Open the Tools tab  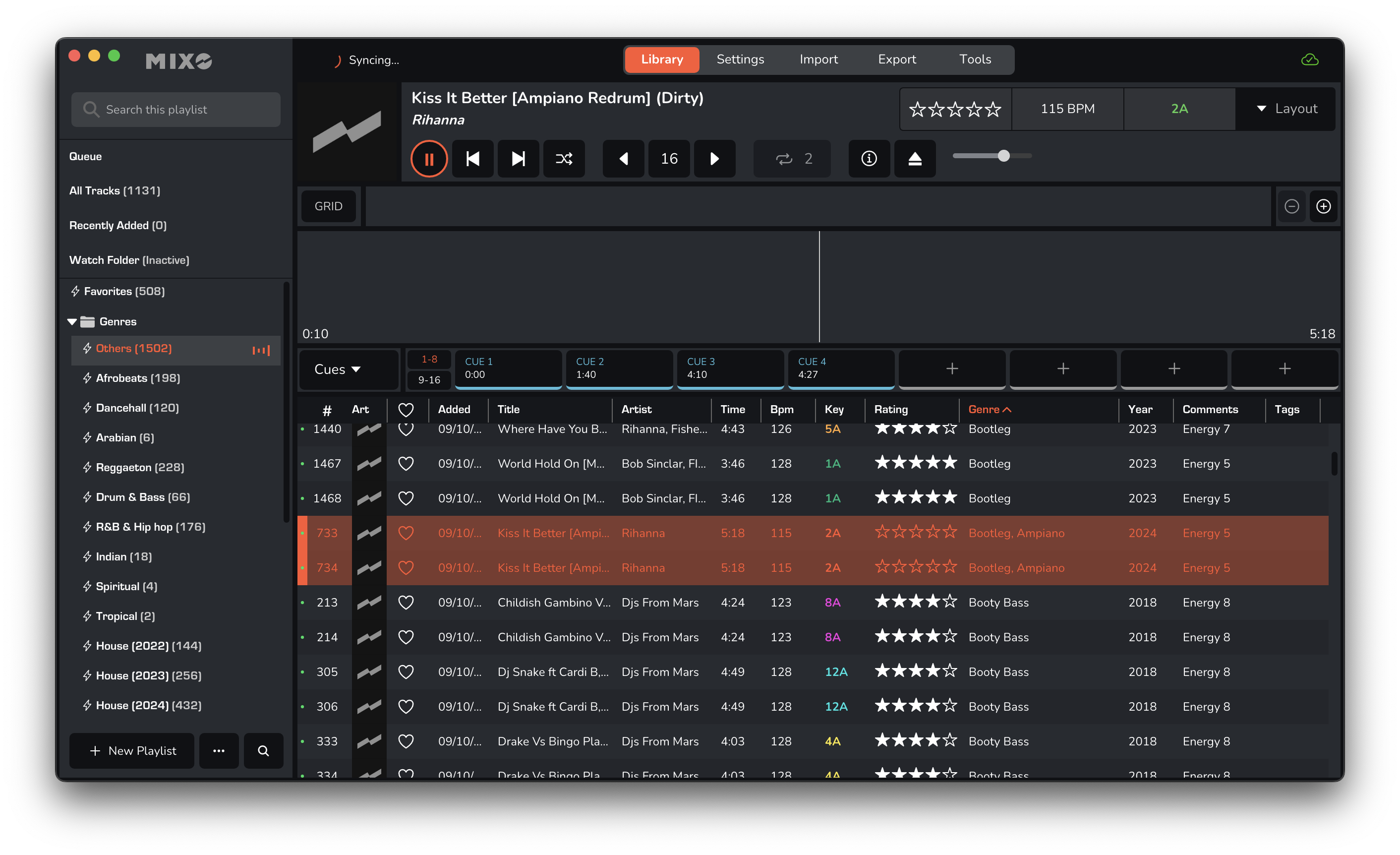tap(975, 60)
